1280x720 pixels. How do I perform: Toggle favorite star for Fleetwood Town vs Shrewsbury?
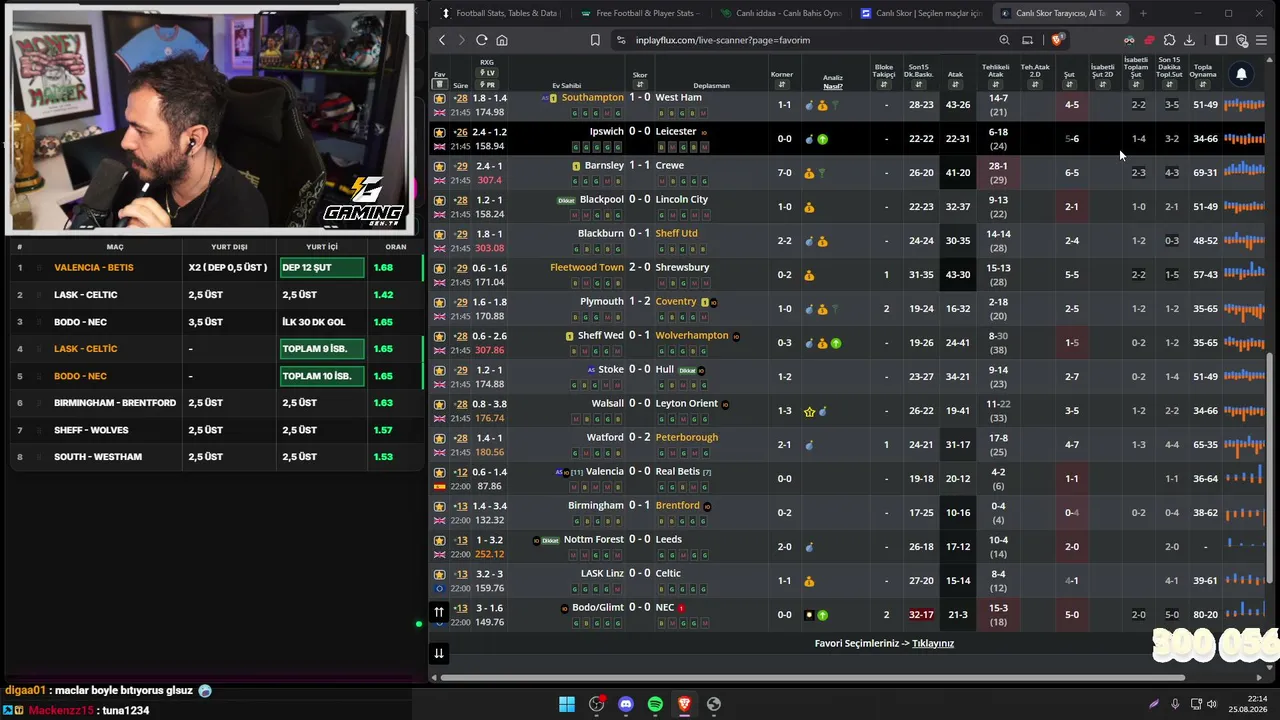pyautogui.click(x=439, y=268)
